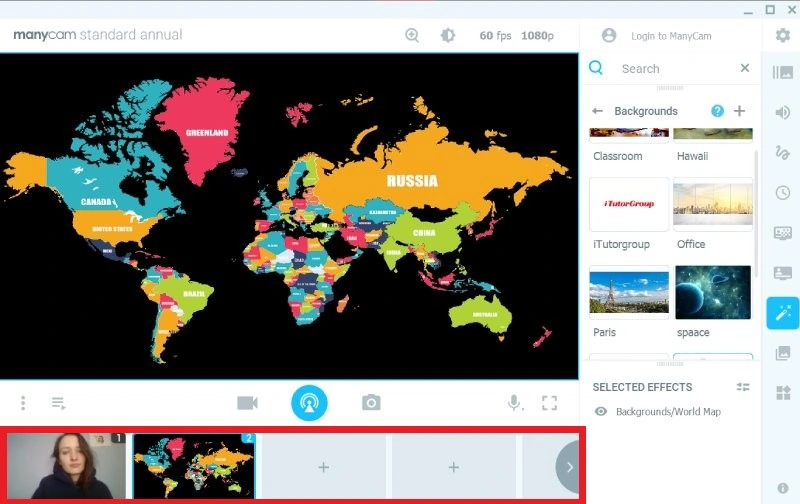Screen dimensions: 800x504
Task: Open the zoom magnifier tool
Action: tap(412, 35)
